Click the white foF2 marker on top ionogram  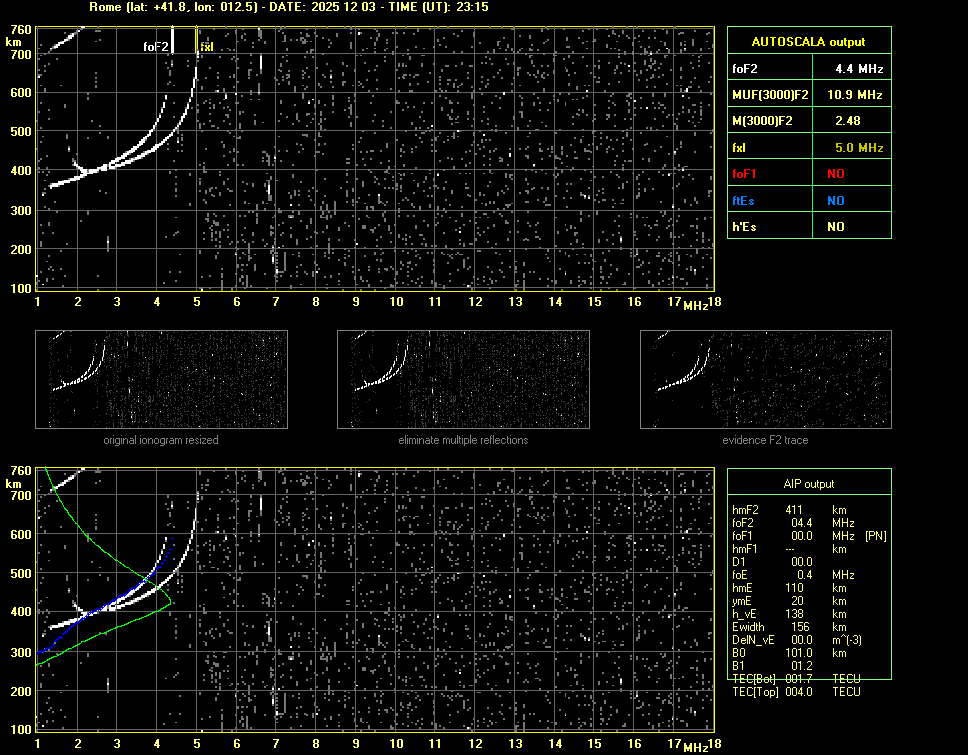click(156, 47)
